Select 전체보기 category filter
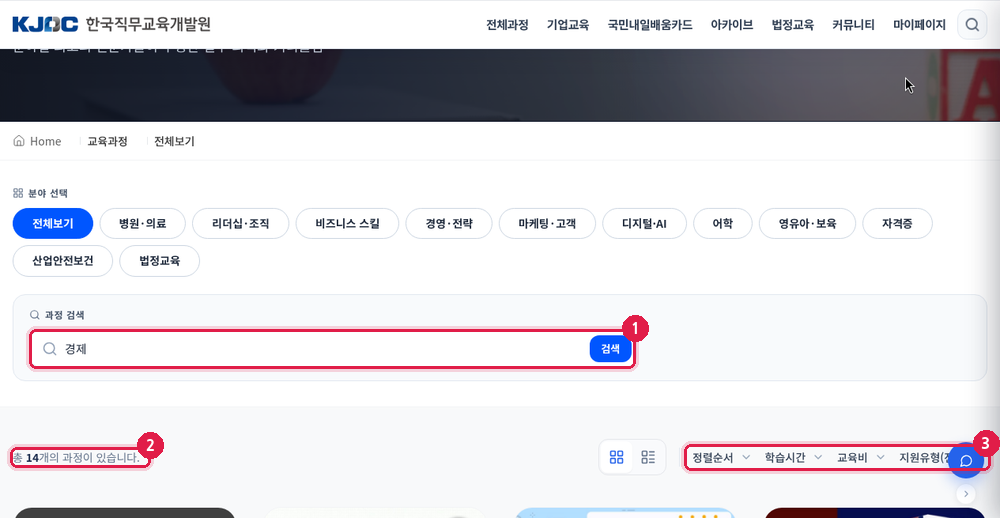 click(x=53, y=223)
